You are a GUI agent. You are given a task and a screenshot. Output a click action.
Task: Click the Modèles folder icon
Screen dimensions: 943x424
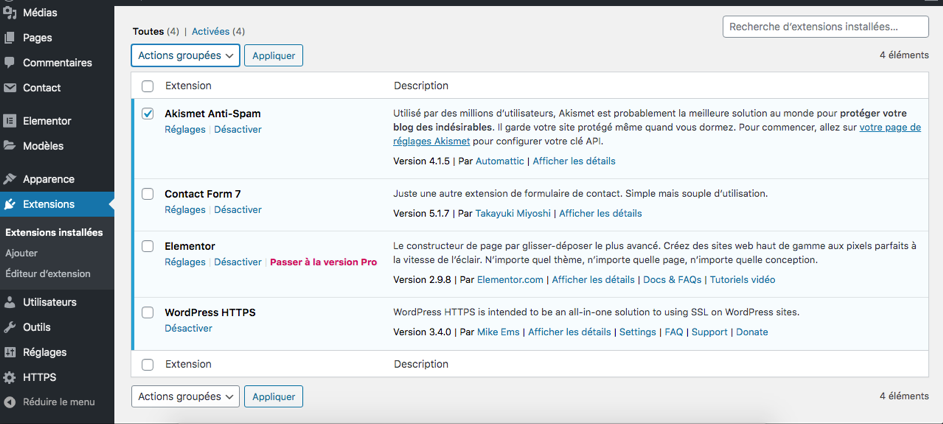9,146
